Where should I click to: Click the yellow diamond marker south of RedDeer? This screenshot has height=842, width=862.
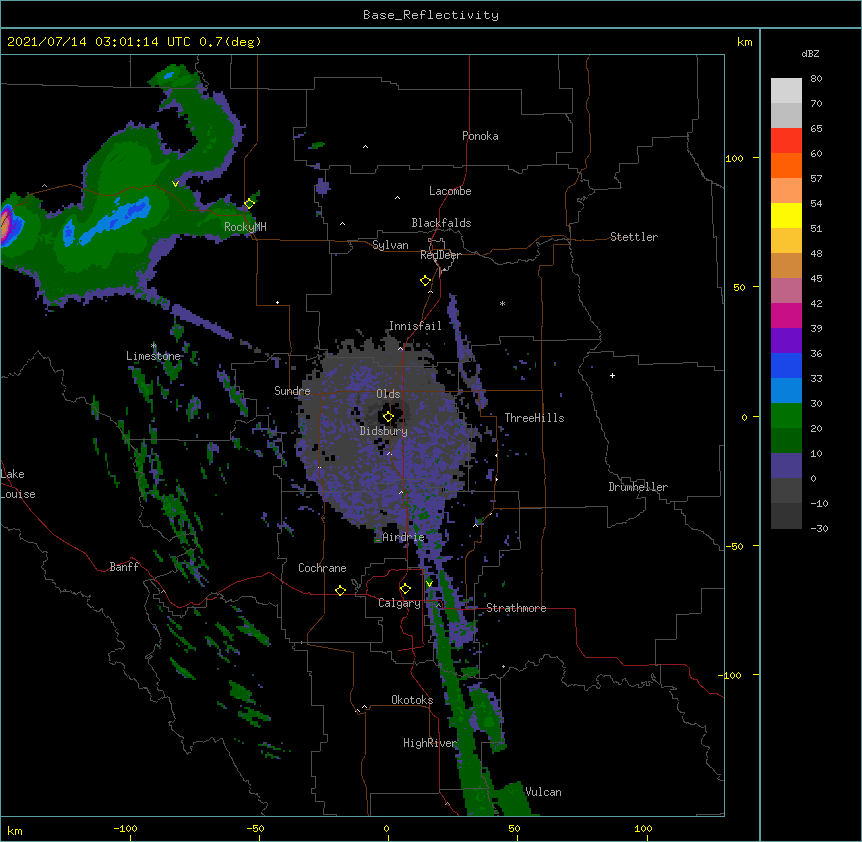tap(426, 281)
